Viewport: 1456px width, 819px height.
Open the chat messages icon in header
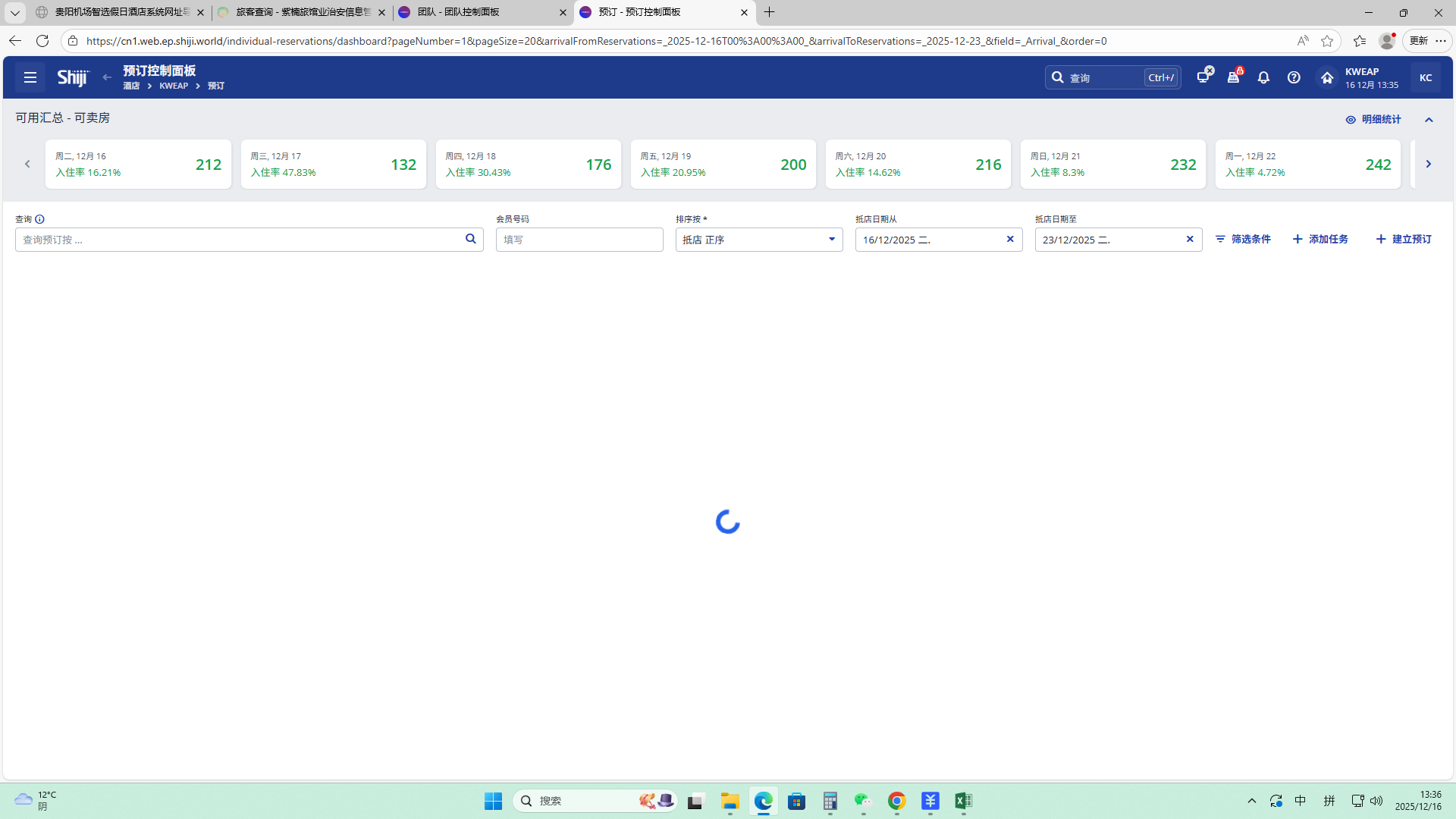point(1203,77)
